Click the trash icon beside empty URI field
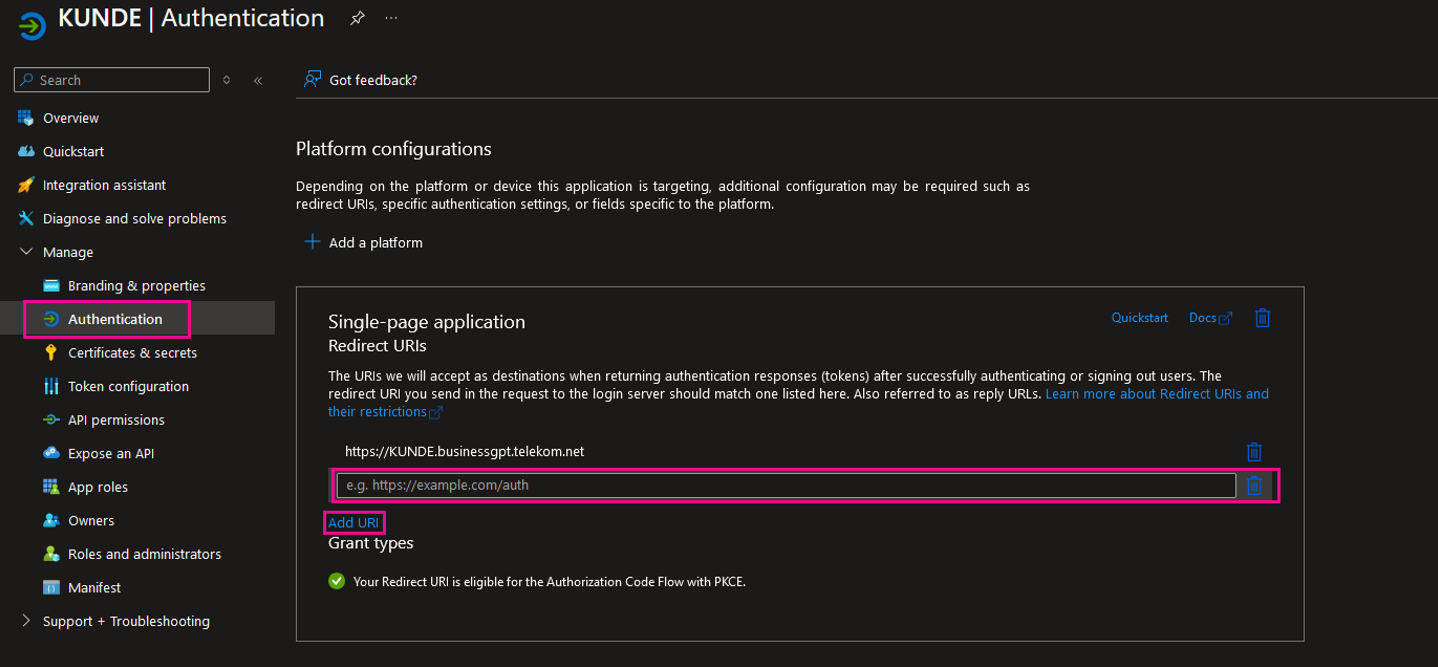The image size is (1438, 667). 1254,486
